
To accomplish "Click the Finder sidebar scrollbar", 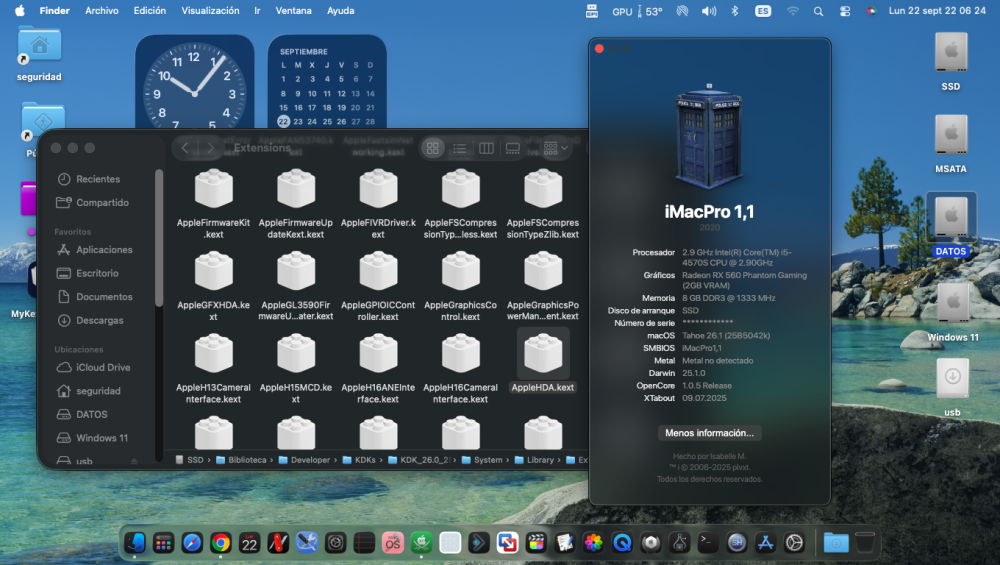I will pos(159,238).
